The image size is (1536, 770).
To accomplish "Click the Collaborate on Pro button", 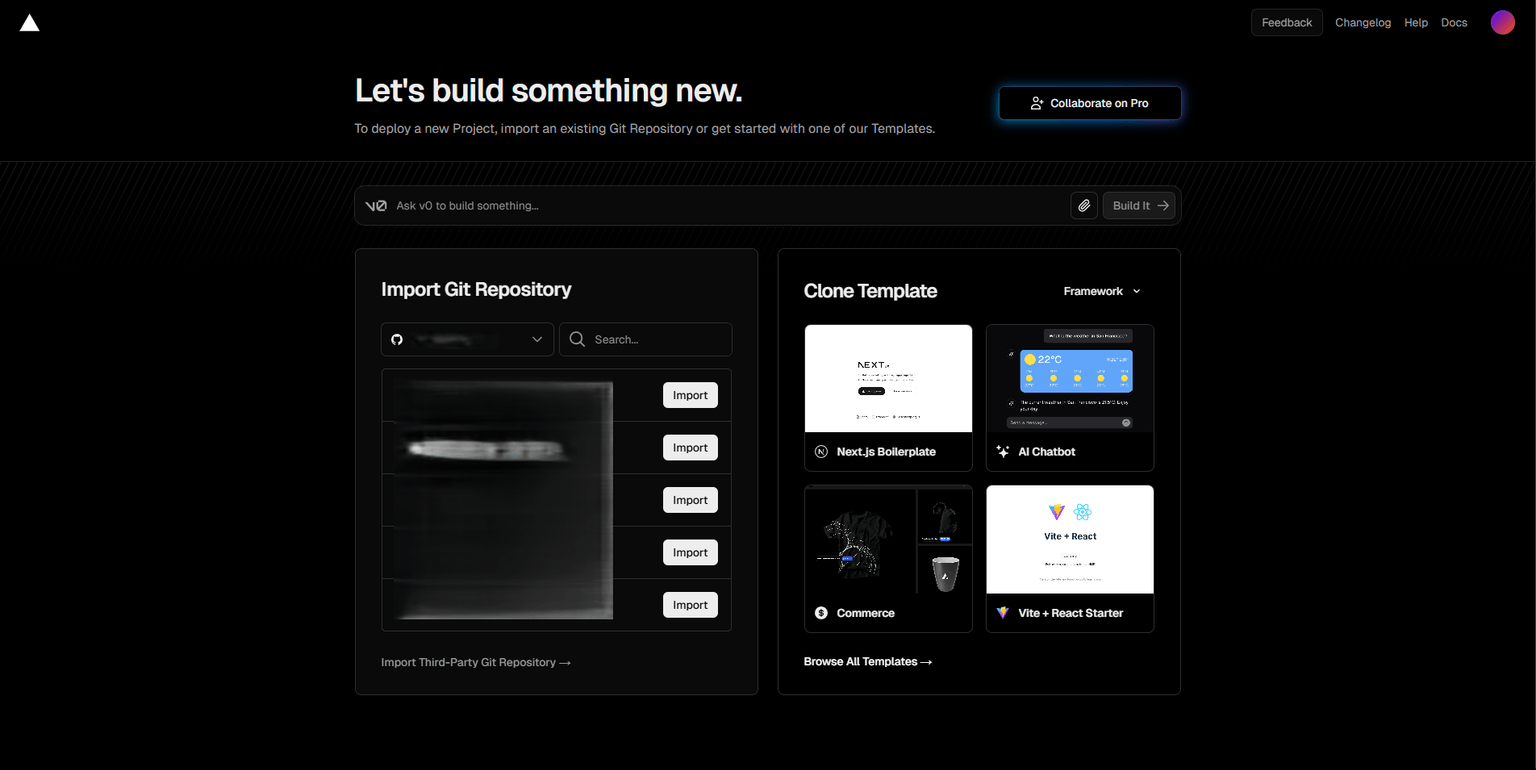I will pyautogui.click(x=1089, y=103).
